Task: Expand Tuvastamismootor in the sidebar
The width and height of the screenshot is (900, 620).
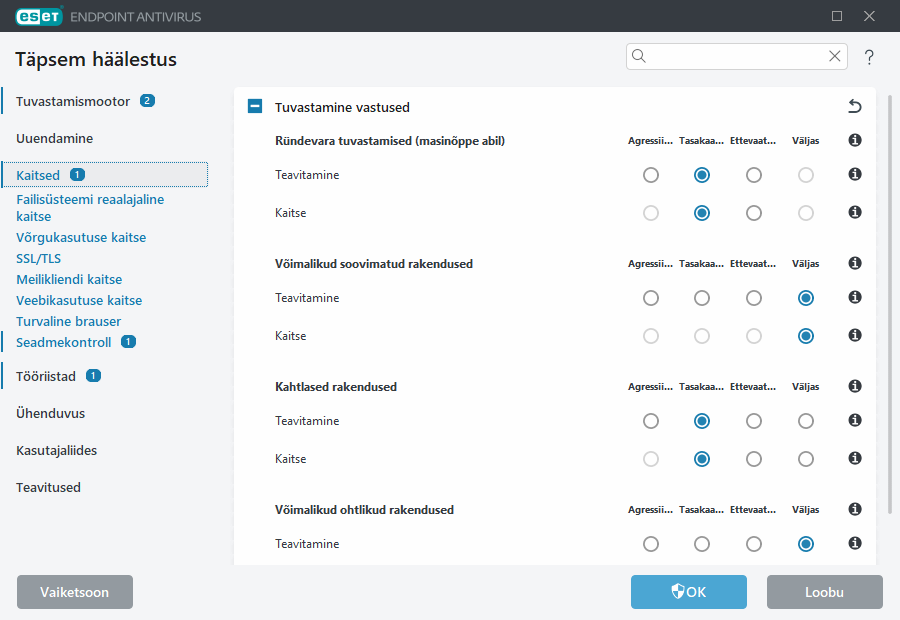Action: pos(72,101)
